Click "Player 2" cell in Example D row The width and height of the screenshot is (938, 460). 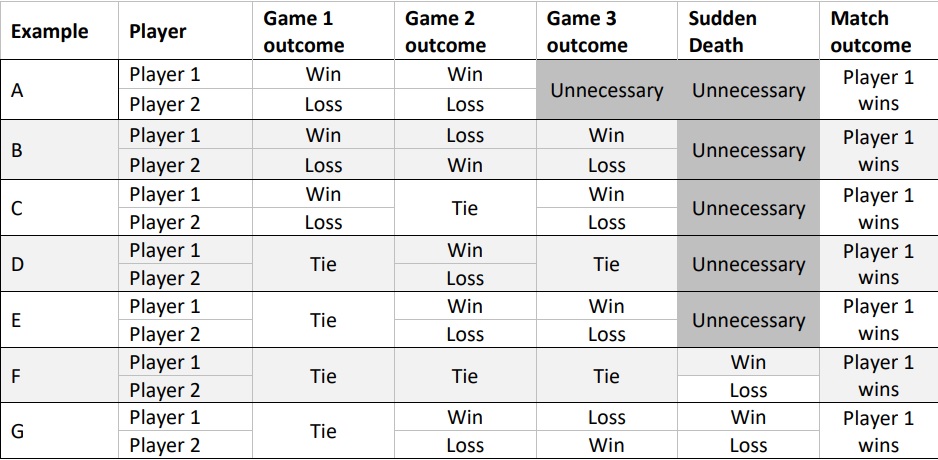click(x=165, y=278)
